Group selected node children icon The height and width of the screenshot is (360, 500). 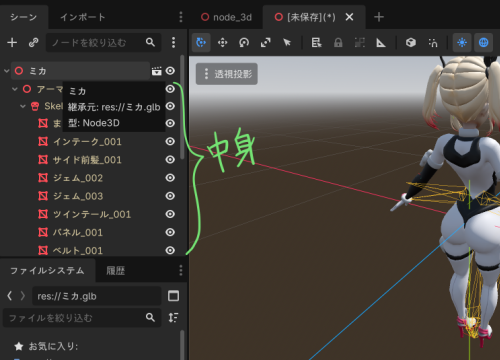[x=359, y=42]
